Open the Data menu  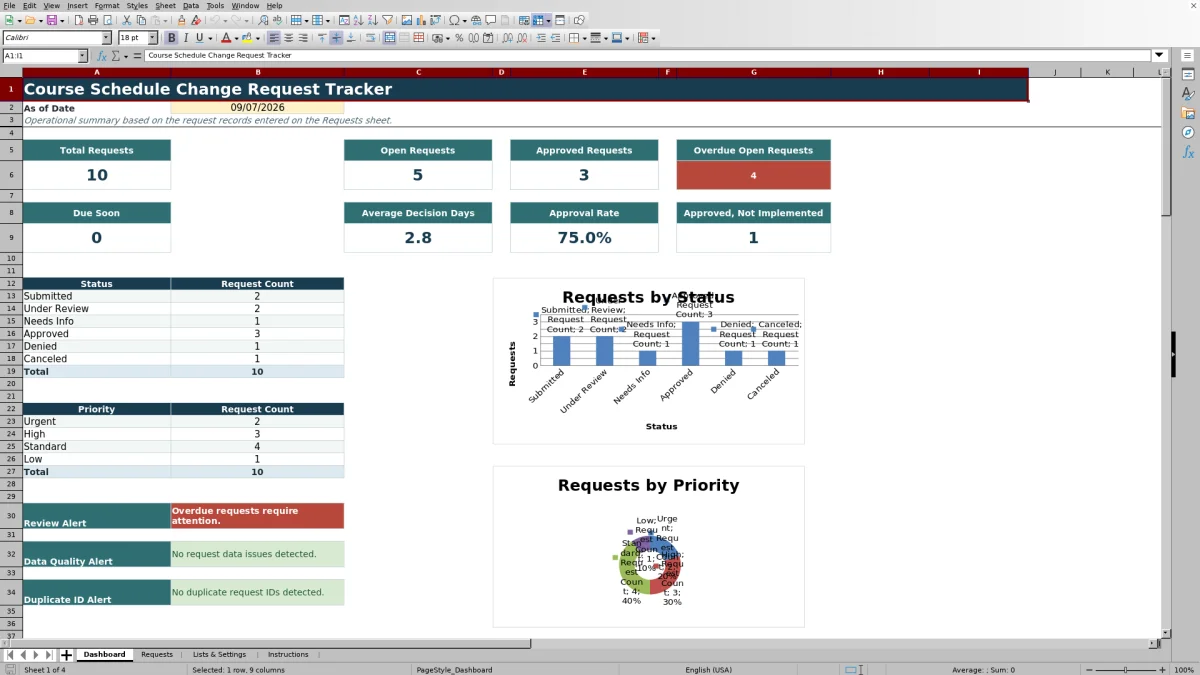(x=190, y=6)
